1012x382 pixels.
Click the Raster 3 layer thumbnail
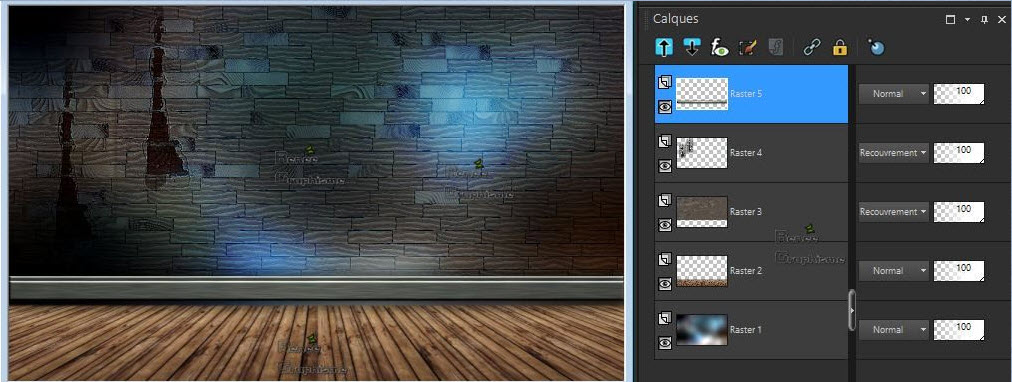pyautogui.click(x=702, y=212)
